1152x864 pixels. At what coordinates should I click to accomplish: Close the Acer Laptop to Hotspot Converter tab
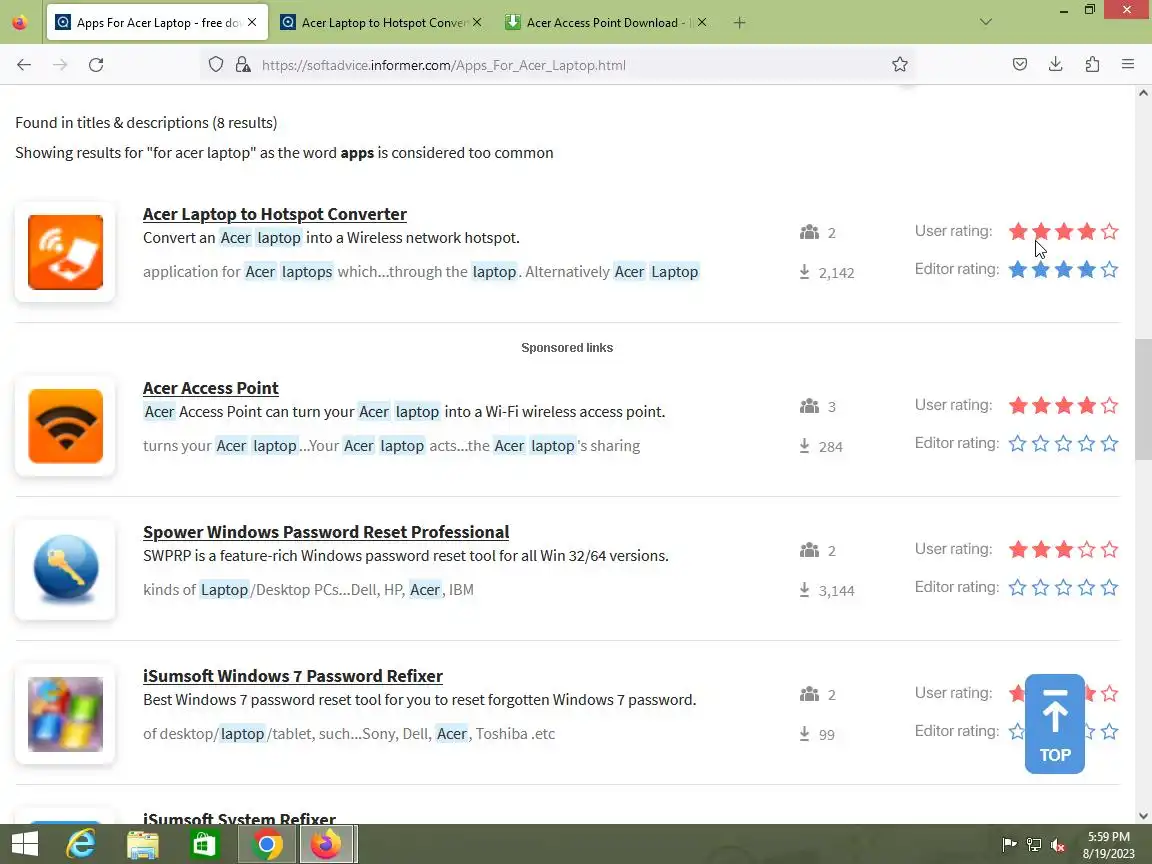click(x=477, y=23)
